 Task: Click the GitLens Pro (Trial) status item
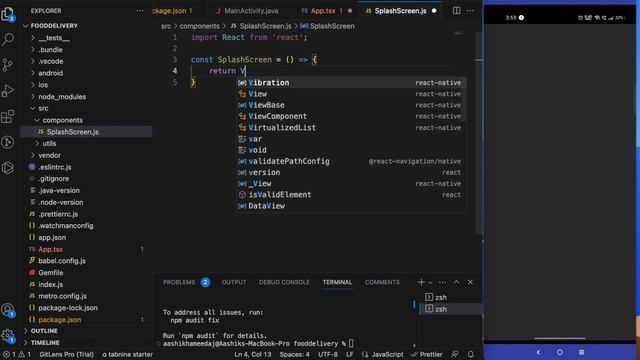tap(67, 354)
